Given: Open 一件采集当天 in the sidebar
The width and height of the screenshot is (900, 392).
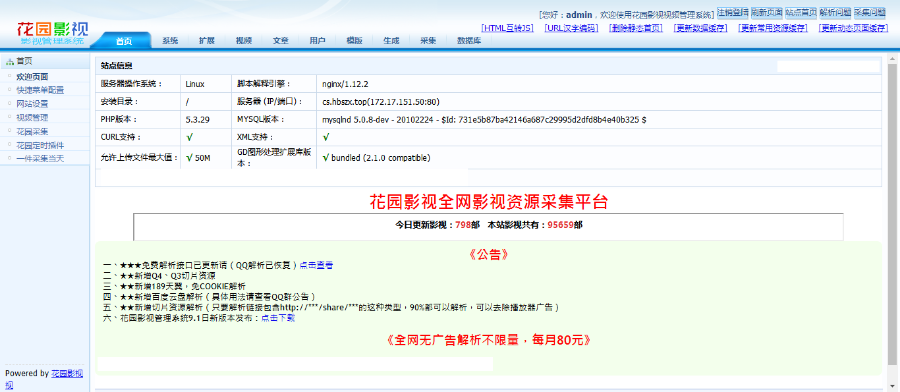Looking at the screenshot, I should pos(40,158).
